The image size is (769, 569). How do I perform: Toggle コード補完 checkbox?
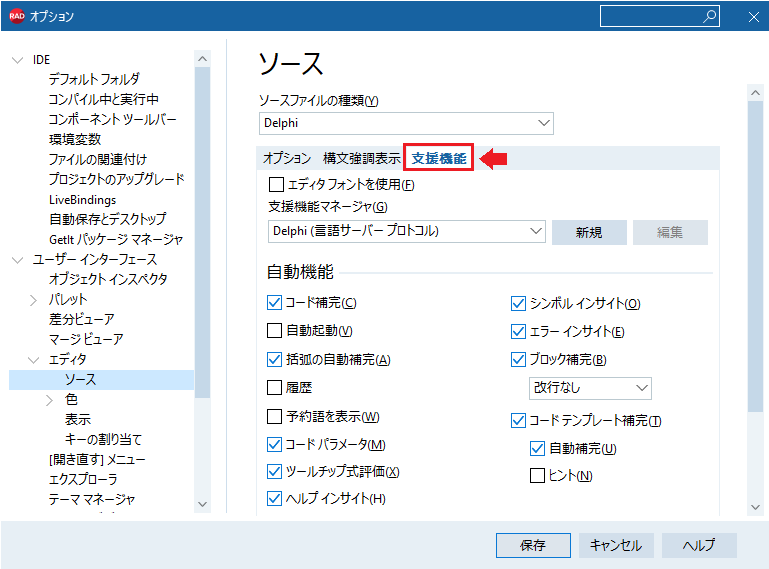274,303
